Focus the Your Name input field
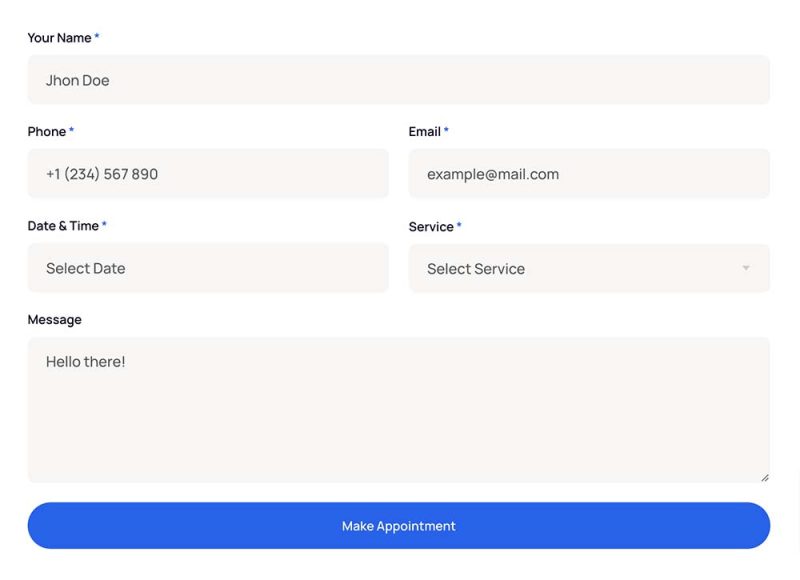Image resolution: width=800 pixels, height=580 pixels. tap(398, 80)
